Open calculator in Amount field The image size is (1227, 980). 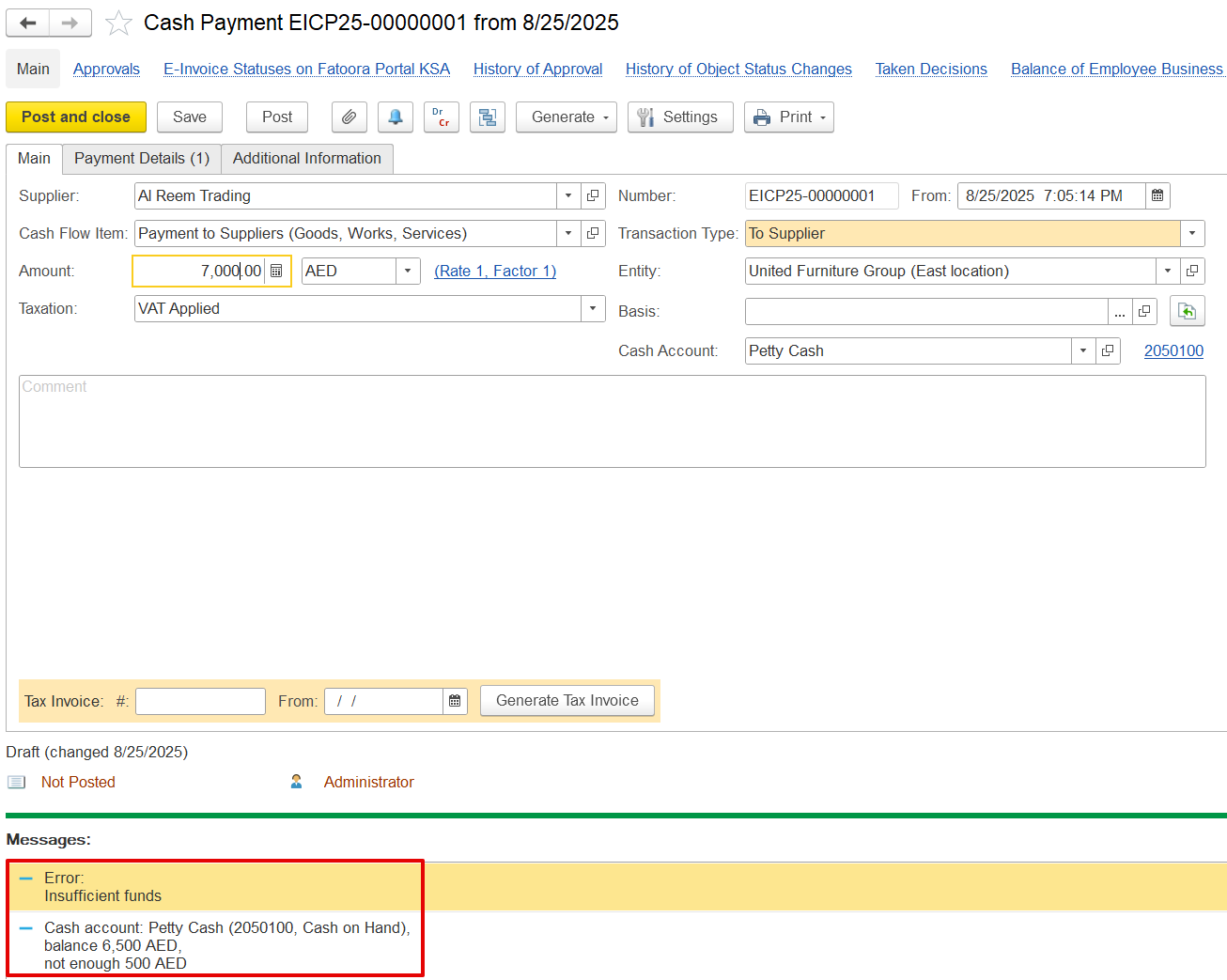276,272
